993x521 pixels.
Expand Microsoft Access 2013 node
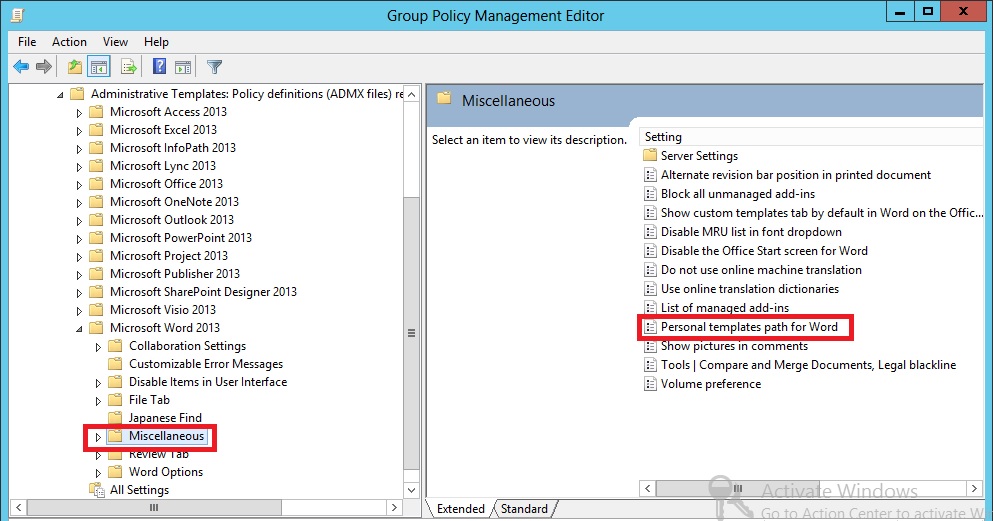coord(79,113)
